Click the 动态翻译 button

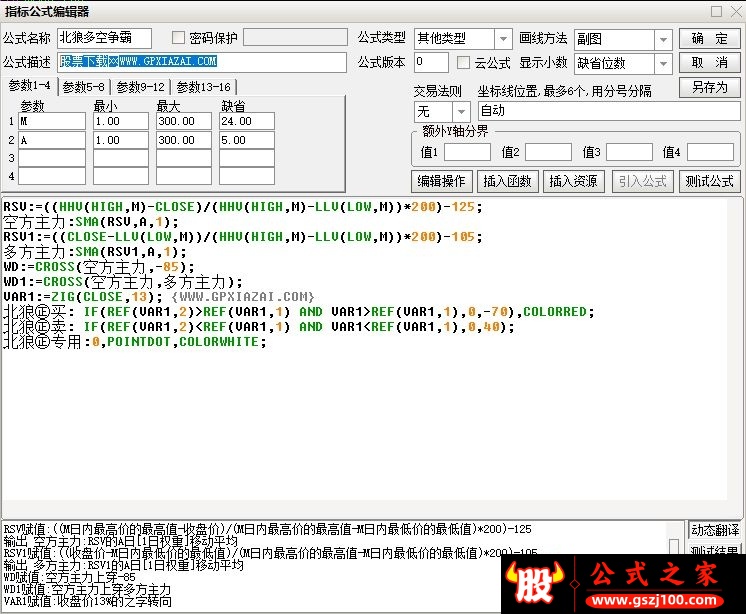[715, 530]
